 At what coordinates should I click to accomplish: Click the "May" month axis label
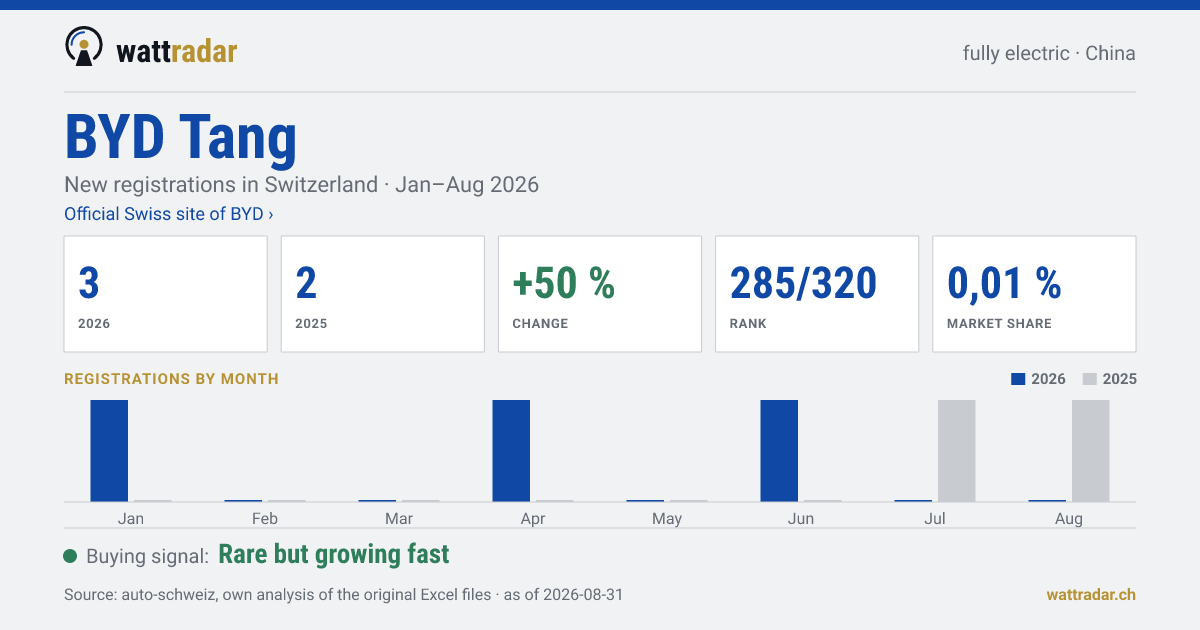[667, 518]
